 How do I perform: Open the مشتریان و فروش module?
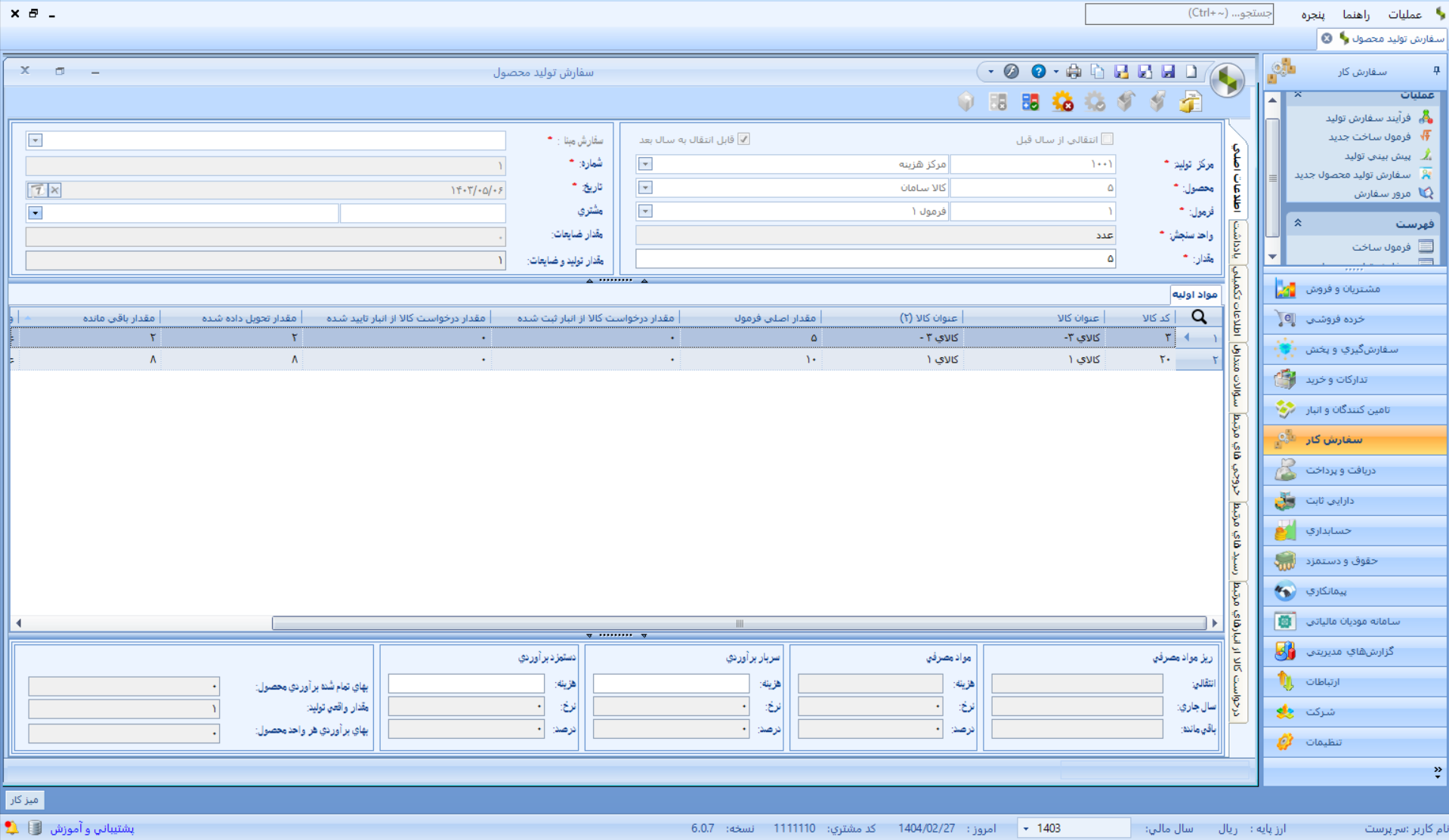(x=1355, y=289)
